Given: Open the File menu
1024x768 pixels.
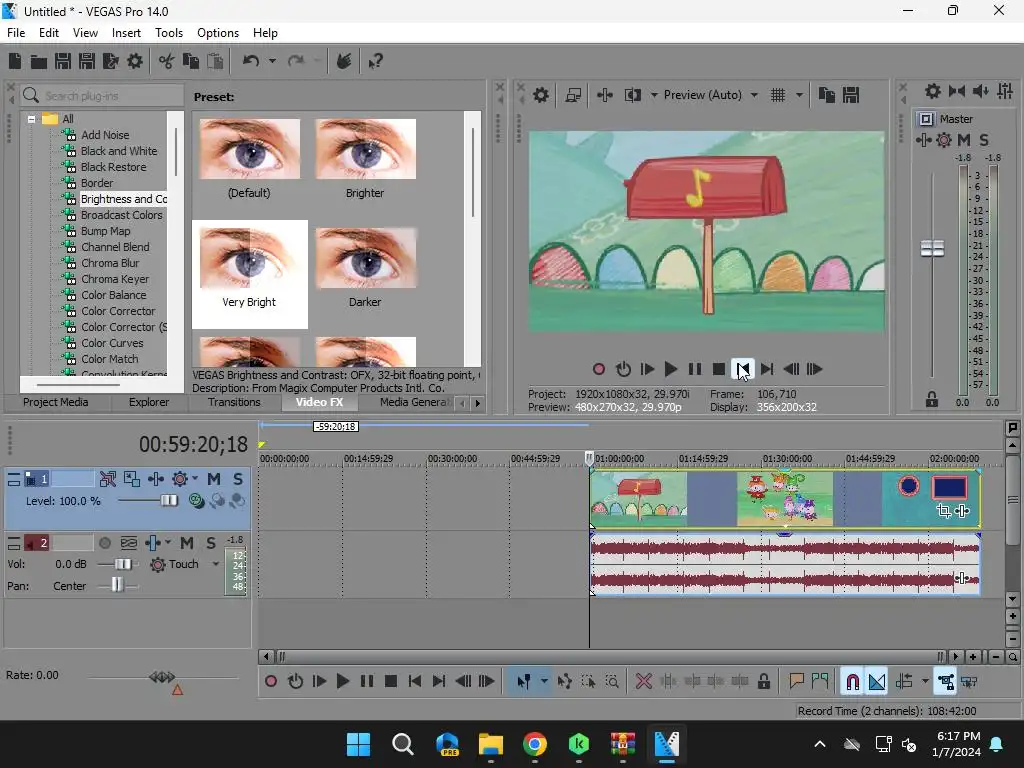Looking at the screenshot, I should click(x=16, y=33).
